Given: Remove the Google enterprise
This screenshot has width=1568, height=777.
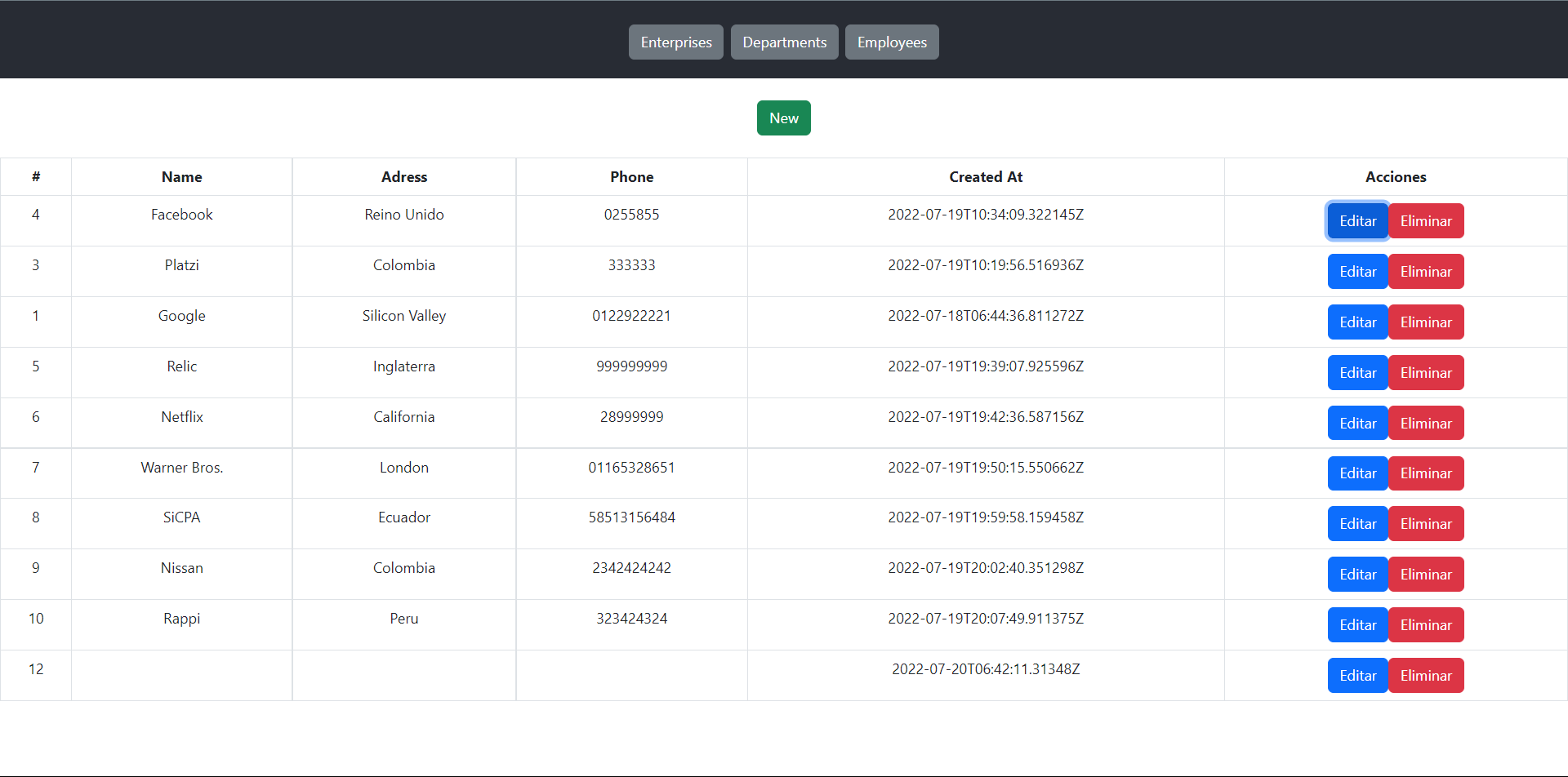Looking at the screenshot, I should click(1426, 322).
